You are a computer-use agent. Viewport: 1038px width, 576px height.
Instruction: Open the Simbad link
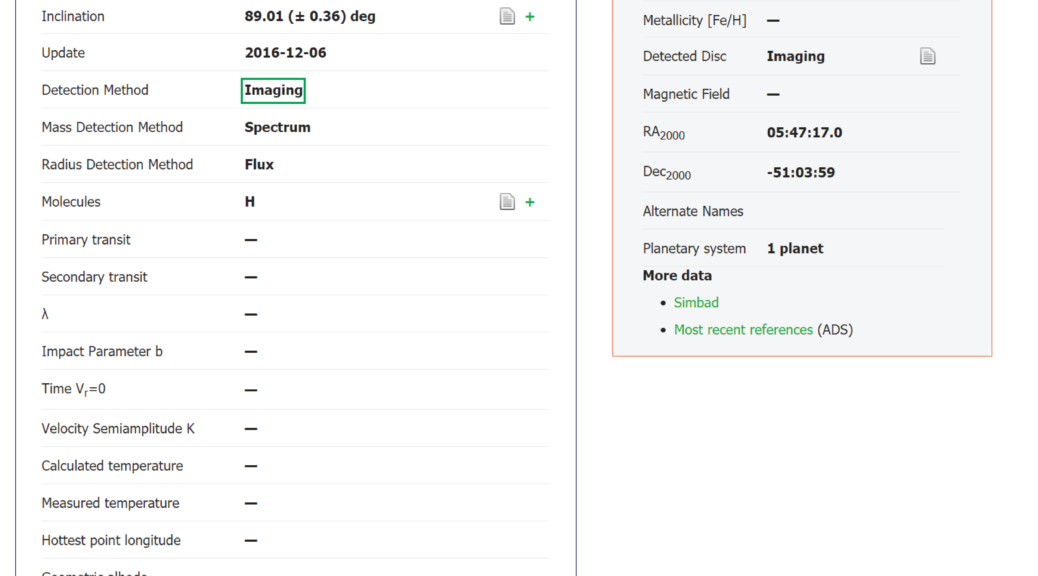click(696, 302)
